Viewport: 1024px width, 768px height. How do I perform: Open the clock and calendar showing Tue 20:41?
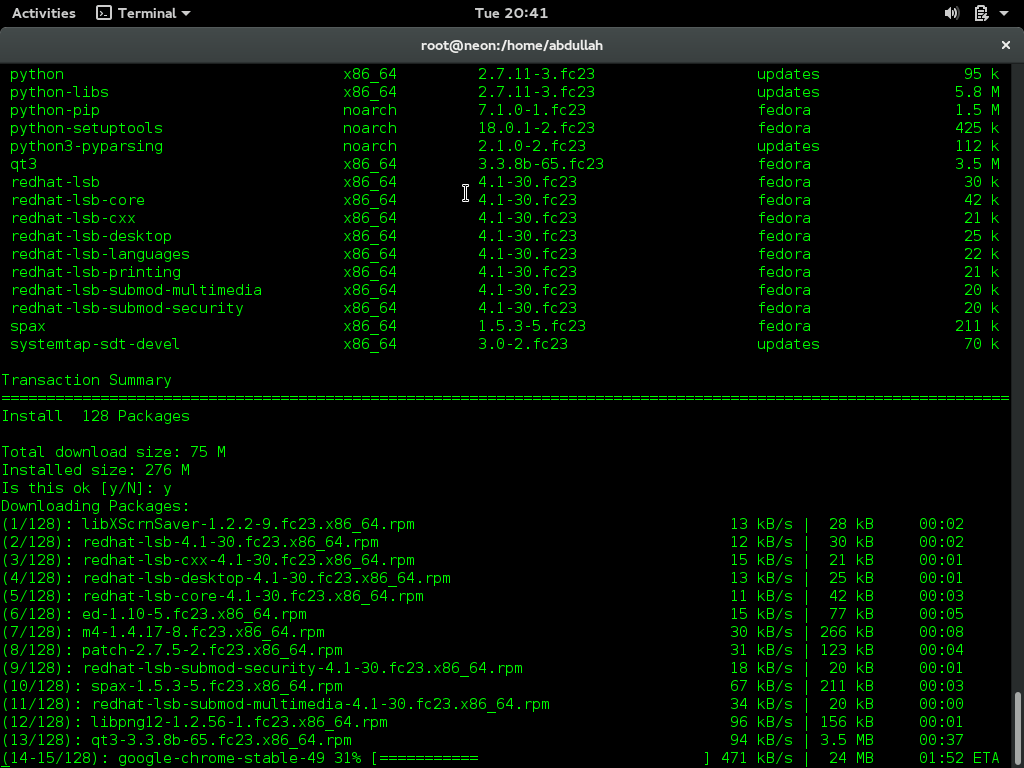click(x=511, y=13)
